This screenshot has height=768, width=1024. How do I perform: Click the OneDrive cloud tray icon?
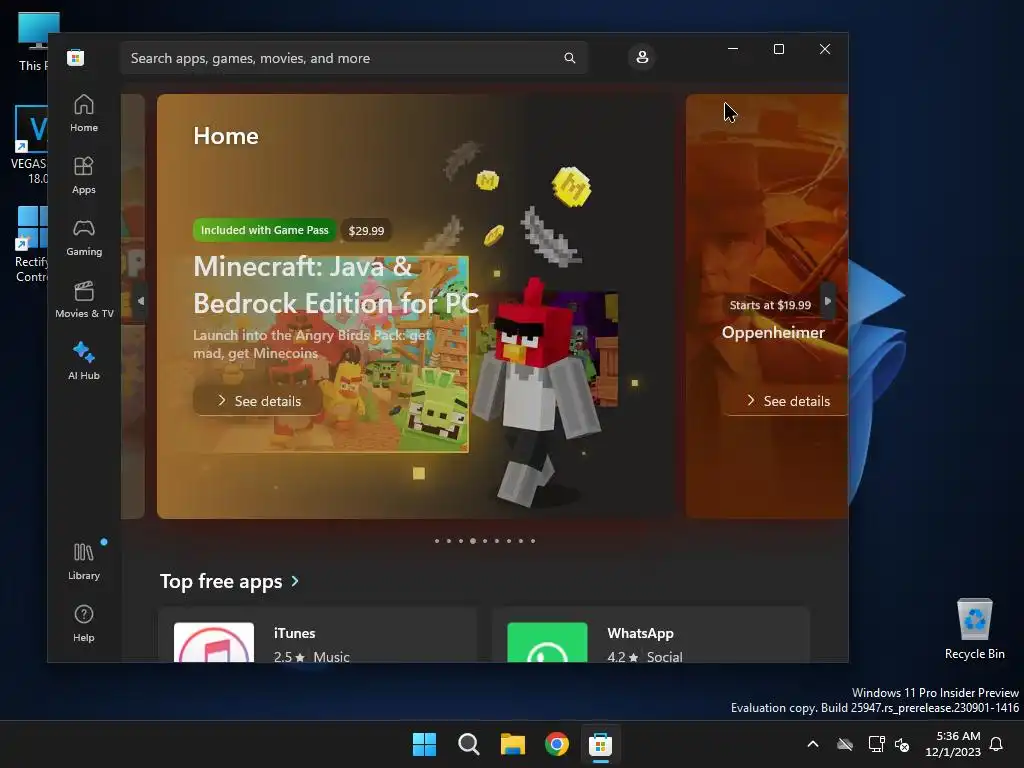[845, 744]
